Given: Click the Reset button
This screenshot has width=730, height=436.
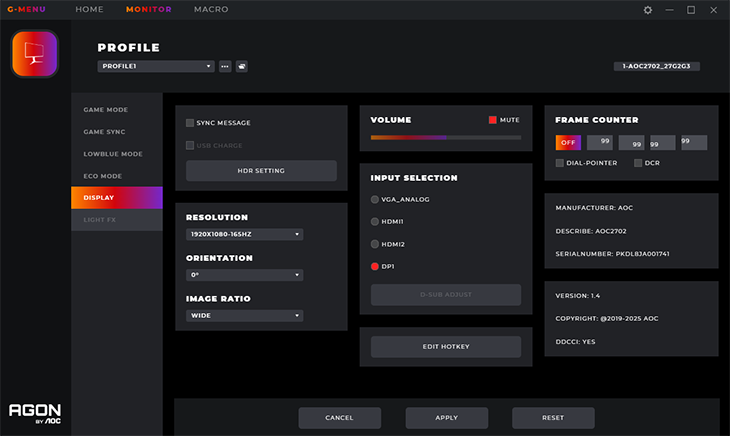Looking at the screenshot, I should [x=553, y=418].
